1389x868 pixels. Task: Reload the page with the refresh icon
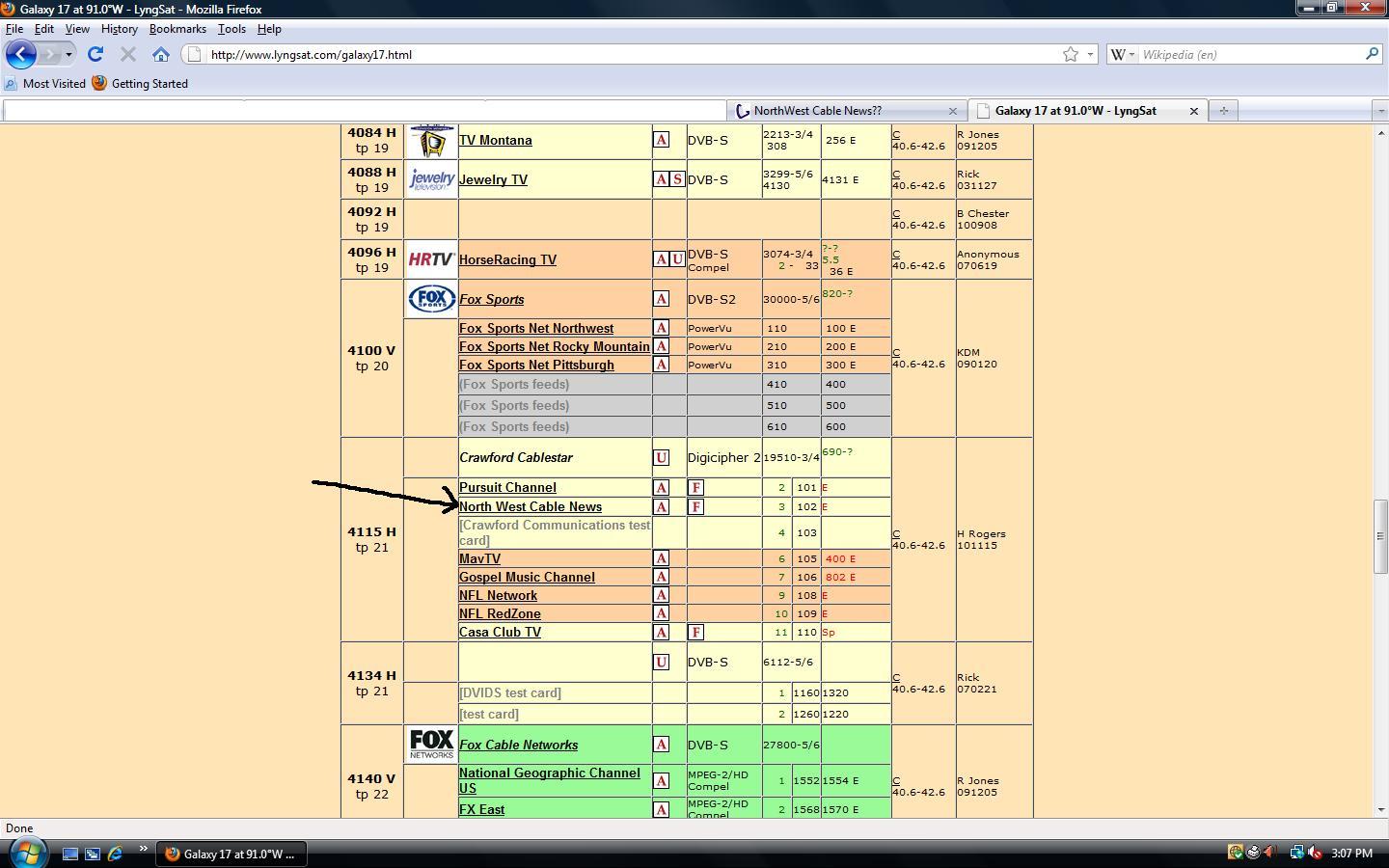(95, 55)
